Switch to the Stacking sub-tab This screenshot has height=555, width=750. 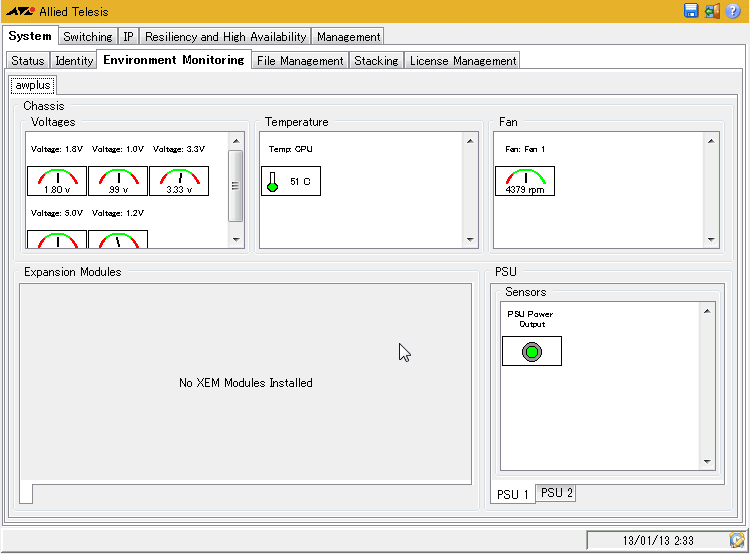pyautogui.click(x=376, y=61)
